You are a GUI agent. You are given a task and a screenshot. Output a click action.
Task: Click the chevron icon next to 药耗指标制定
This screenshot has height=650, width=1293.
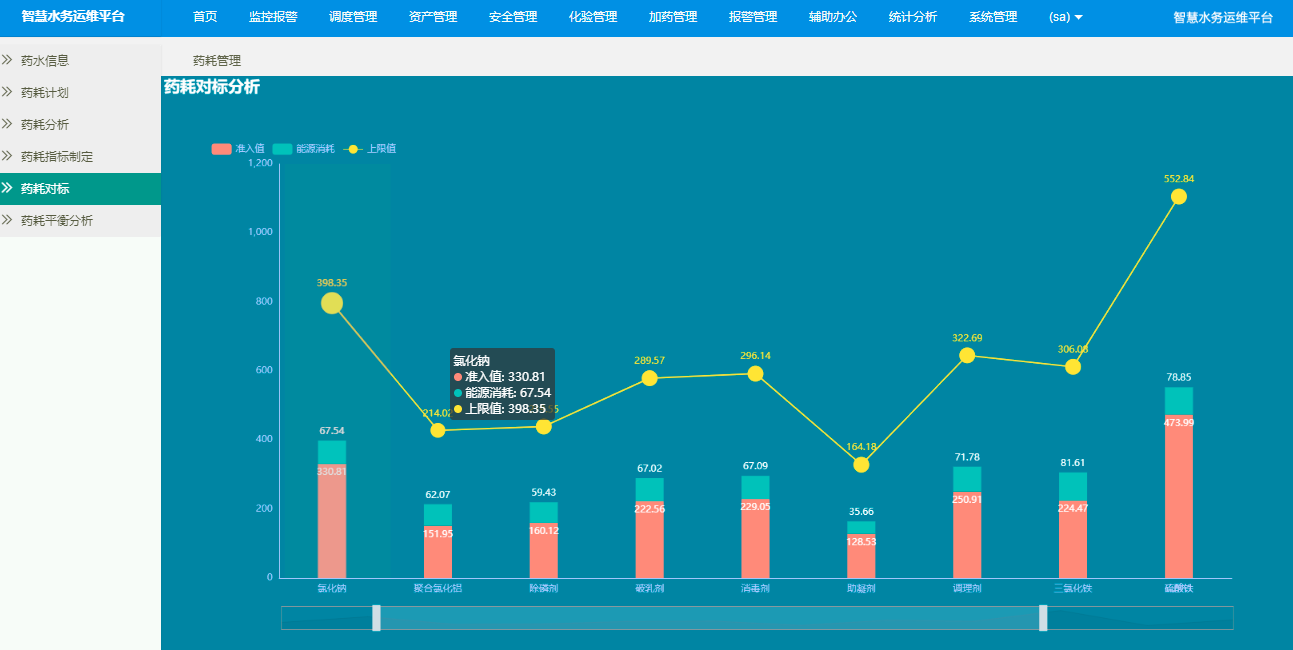point(8,157)
